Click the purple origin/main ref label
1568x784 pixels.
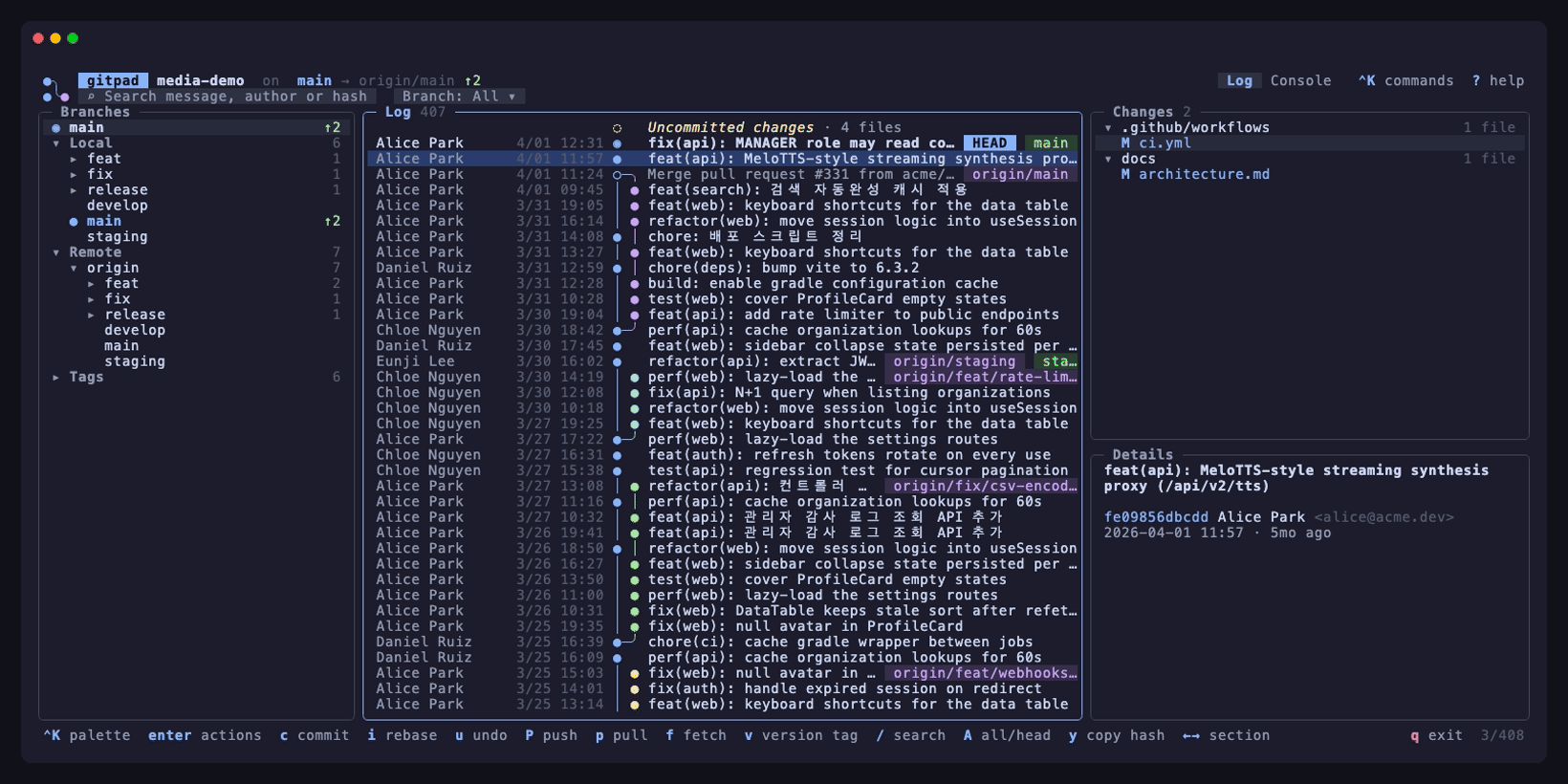point(1021,175)
